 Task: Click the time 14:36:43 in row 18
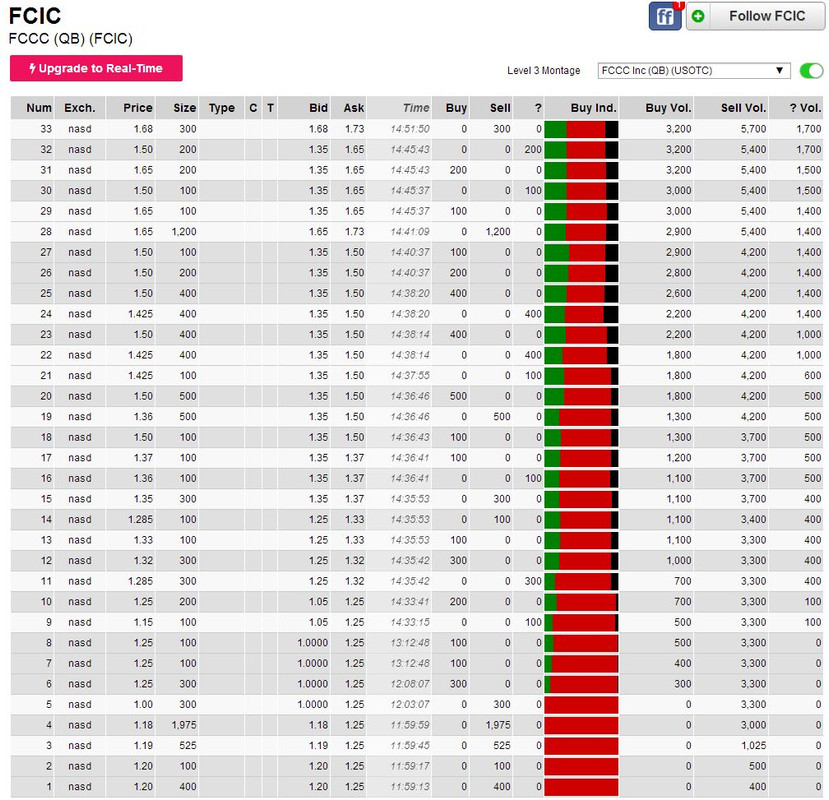coord(410,437)
